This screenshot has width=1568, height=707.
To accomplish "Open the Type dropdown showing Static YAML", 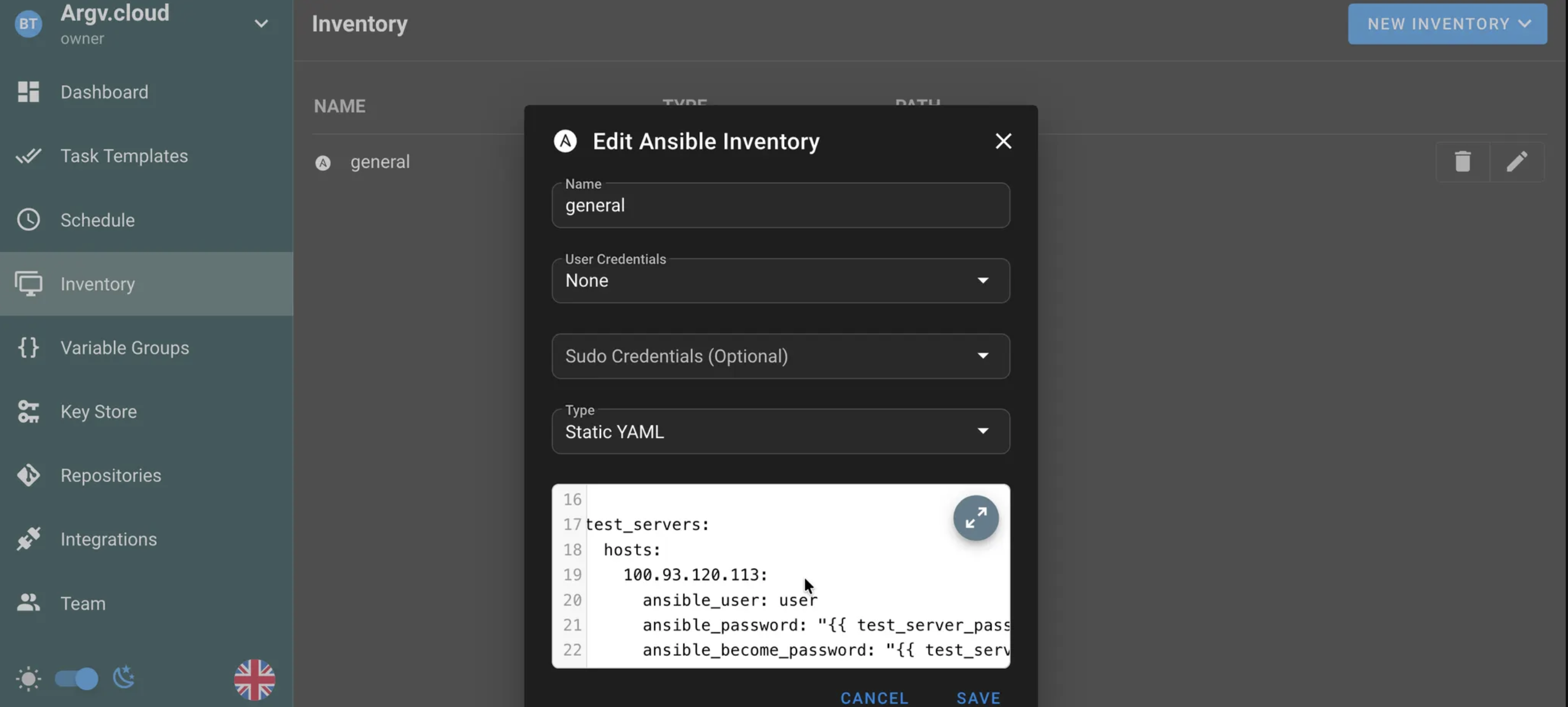I will [x=781, y=432].
